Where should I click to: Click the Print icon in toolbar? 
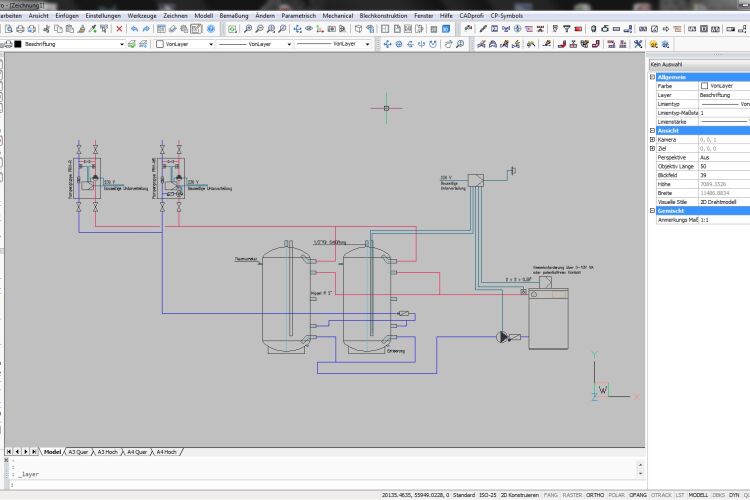click(21, 29)
